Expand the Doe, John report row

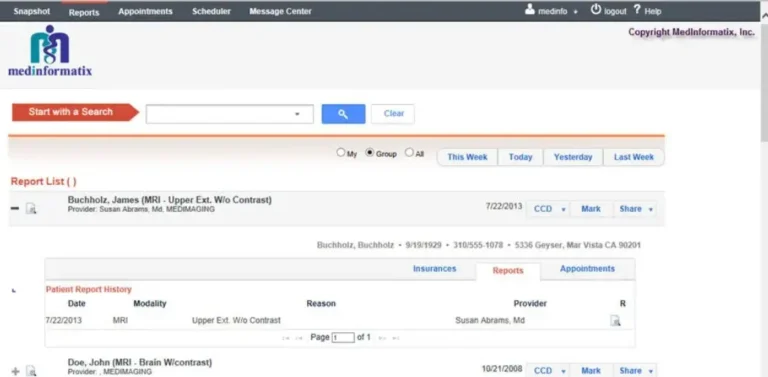pos(15,372)
